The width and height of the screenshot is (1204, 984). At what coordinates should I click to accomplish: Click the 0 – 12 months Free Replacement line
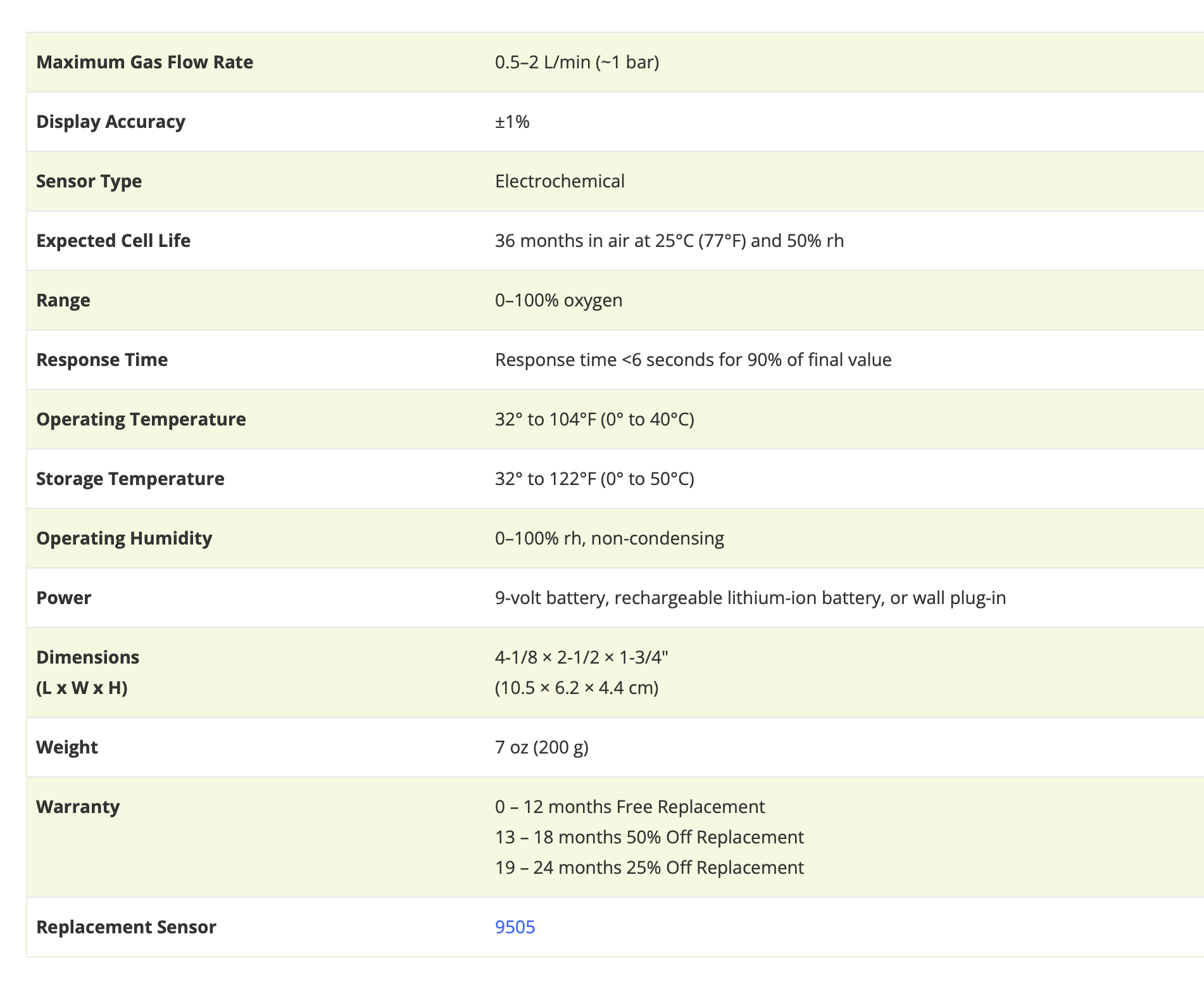coord(630,807)
